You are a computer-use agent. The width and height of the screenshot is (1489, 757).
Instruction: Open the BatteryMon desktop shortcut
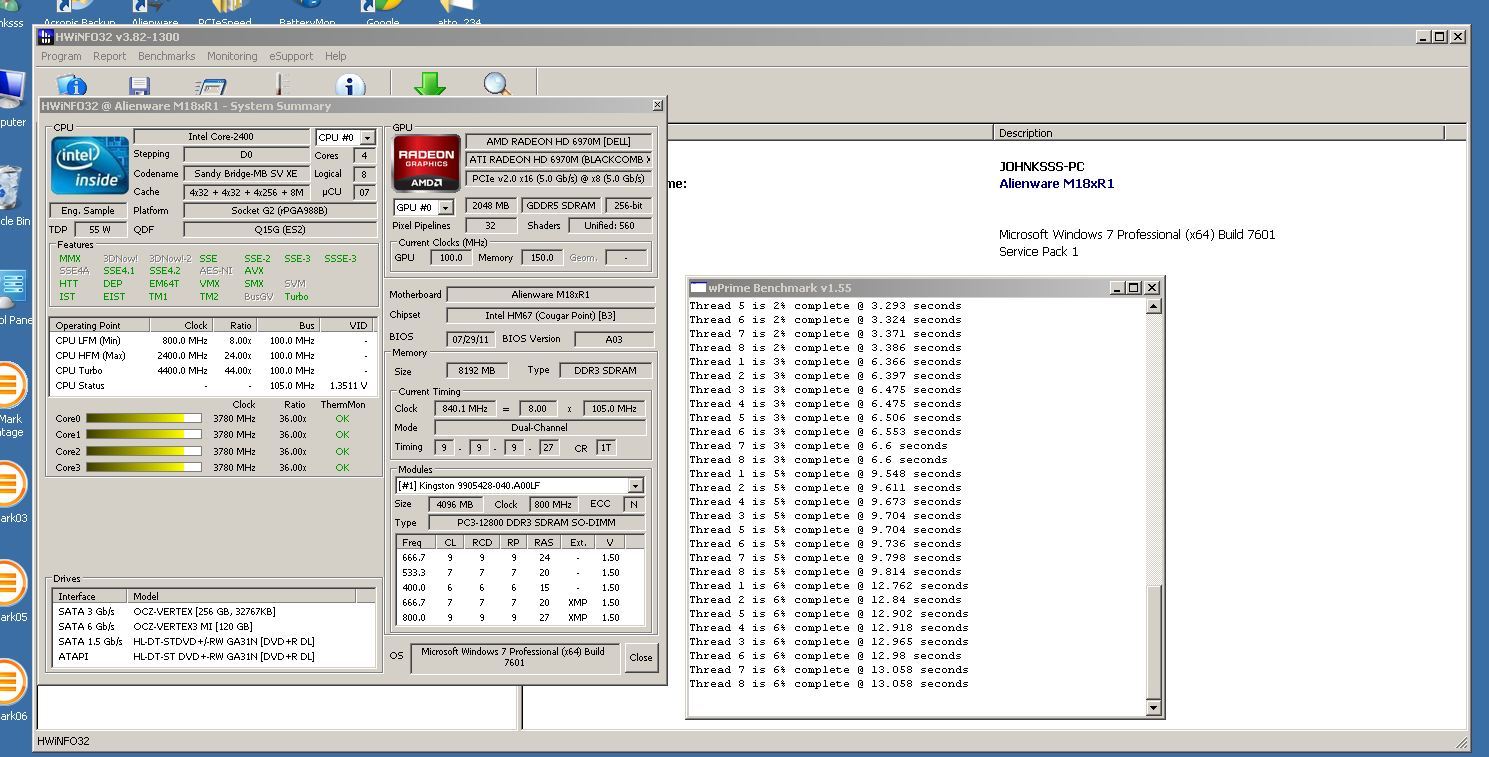point(307,12)
